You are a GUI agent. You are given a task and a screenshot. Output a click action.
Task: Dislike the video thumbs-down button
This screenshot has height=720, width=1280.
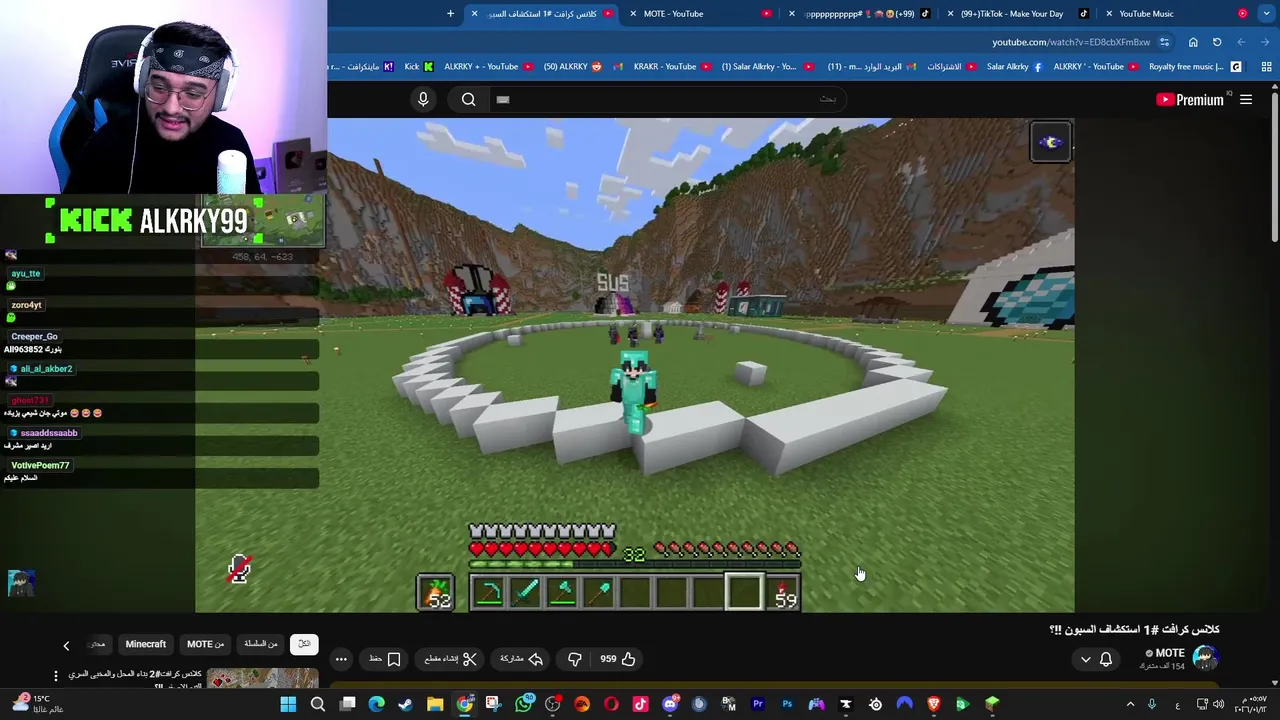click(x=575, y=659)
